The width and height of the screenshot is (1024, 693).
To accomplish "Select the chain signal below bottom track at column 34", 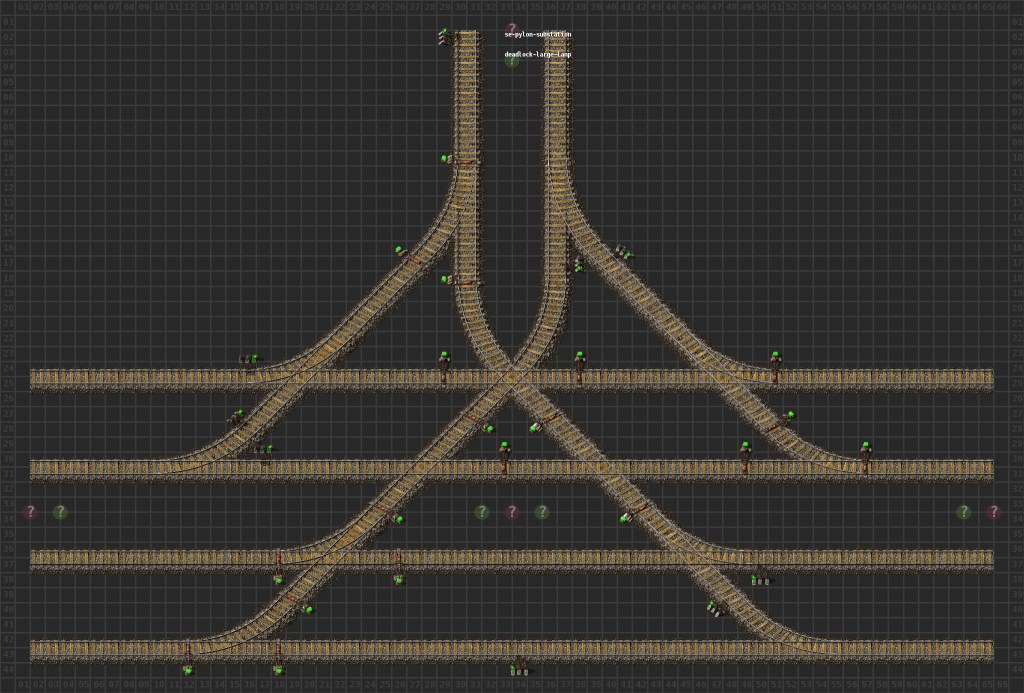I will point(519,669).
